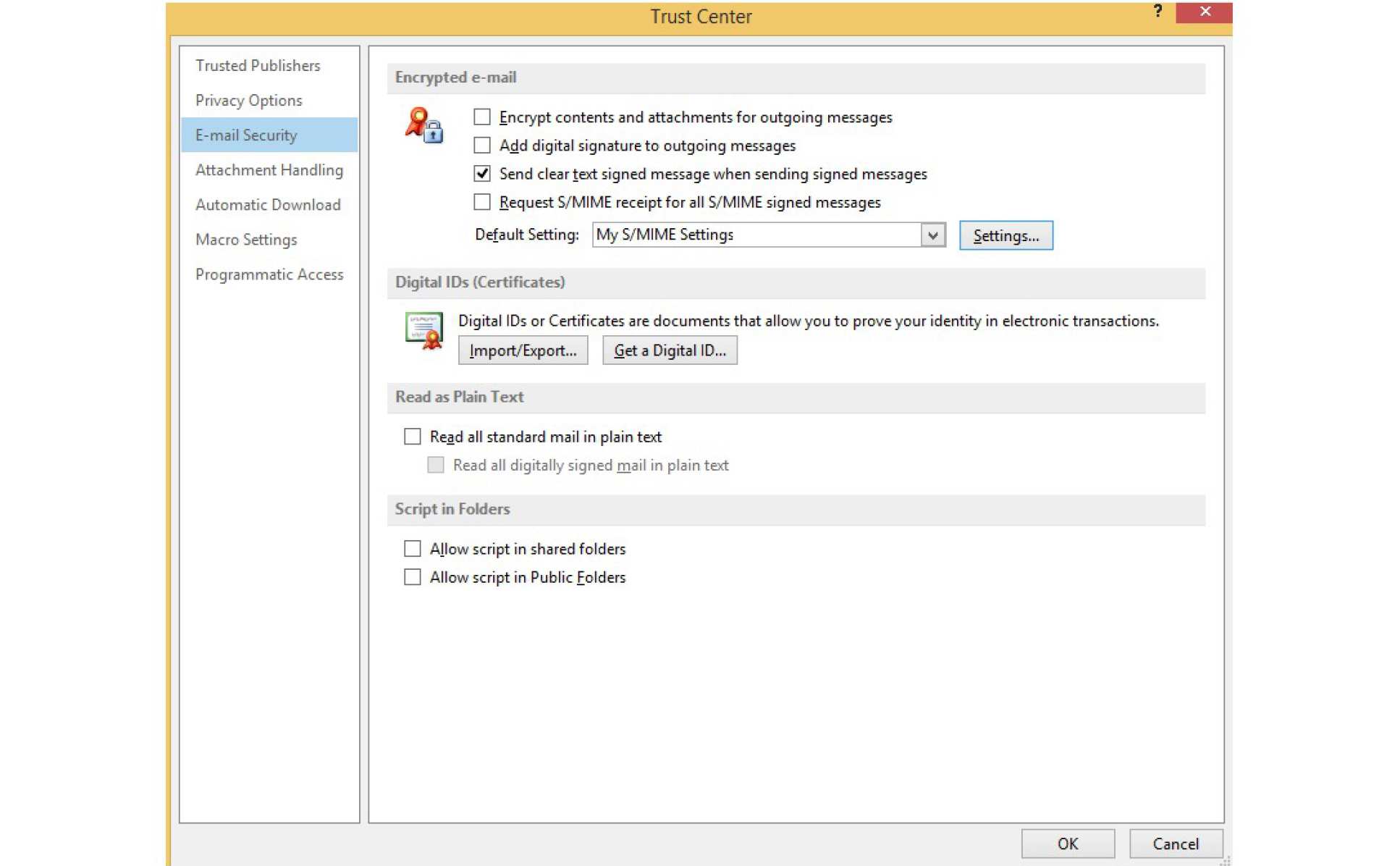Click the Import/Export... button
The height and width of the screenshot is (866, 1400).
pyautogui.click(x=523, y=350)
